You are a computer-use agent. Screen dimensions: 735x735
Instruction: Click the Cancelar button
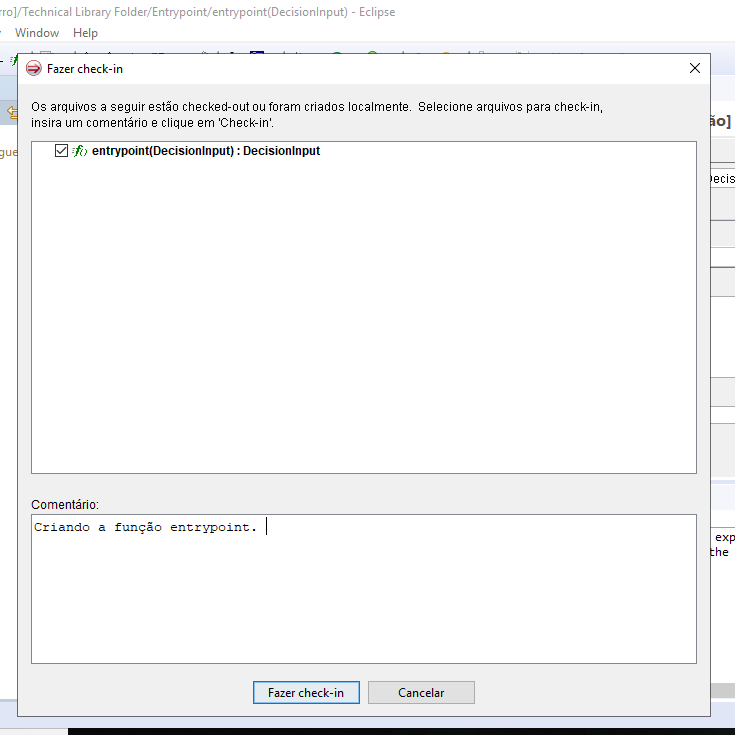(421, 692)
